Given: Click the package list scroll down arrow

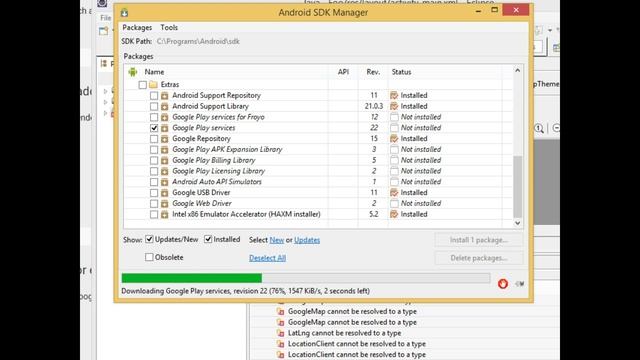Looking at the screenshot, I should click(x=518, y=223).
